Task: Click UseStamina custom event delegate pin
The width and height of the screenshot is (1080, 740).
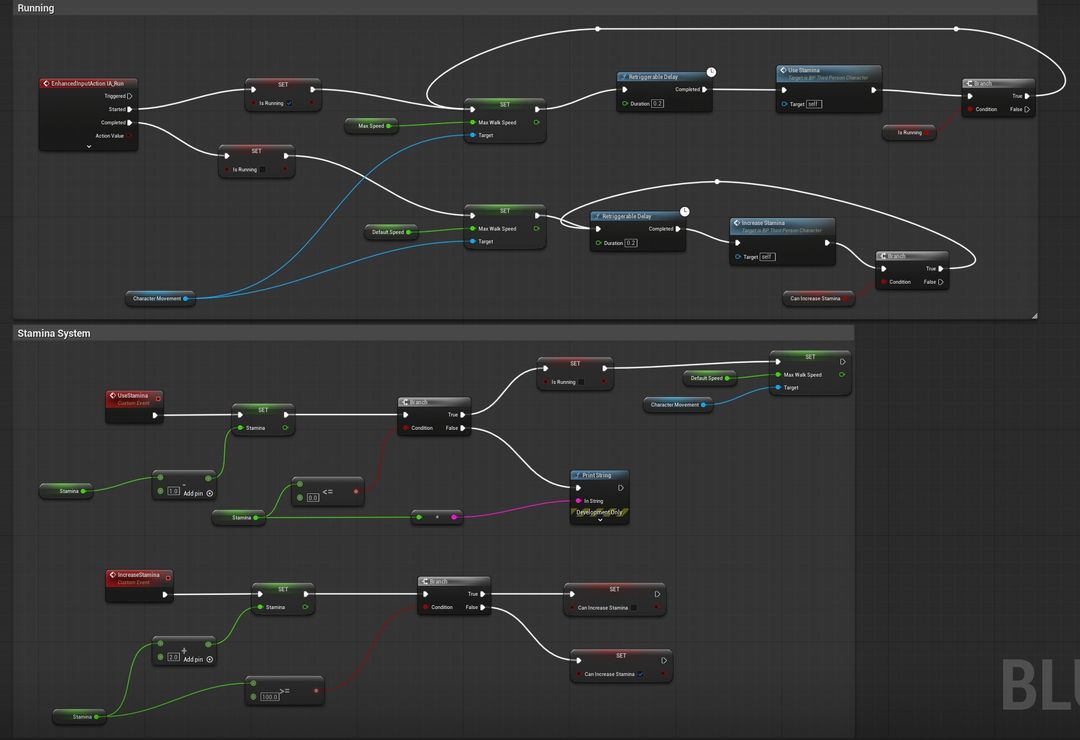Action: click(x=157, y=398)
